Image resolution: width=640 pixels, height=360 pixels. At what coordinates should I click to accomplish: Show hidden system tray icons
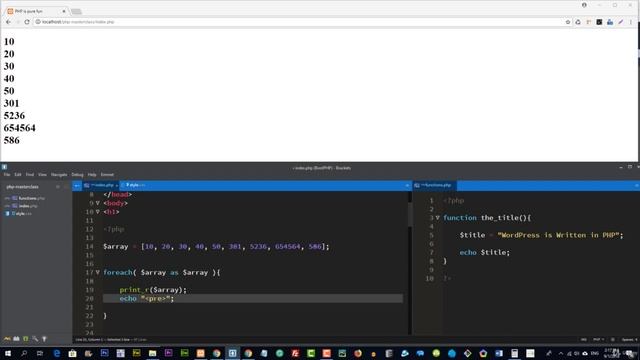coord(561,353)
